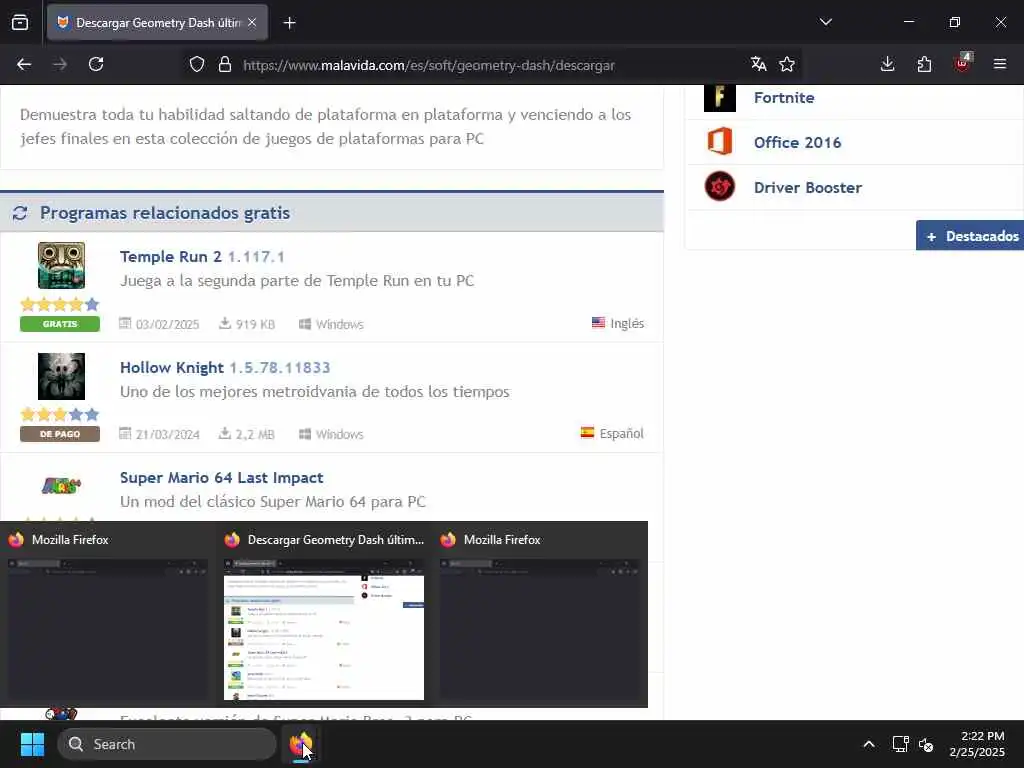Click the GRATIS badge under Temple Run

tap(60, 324)
